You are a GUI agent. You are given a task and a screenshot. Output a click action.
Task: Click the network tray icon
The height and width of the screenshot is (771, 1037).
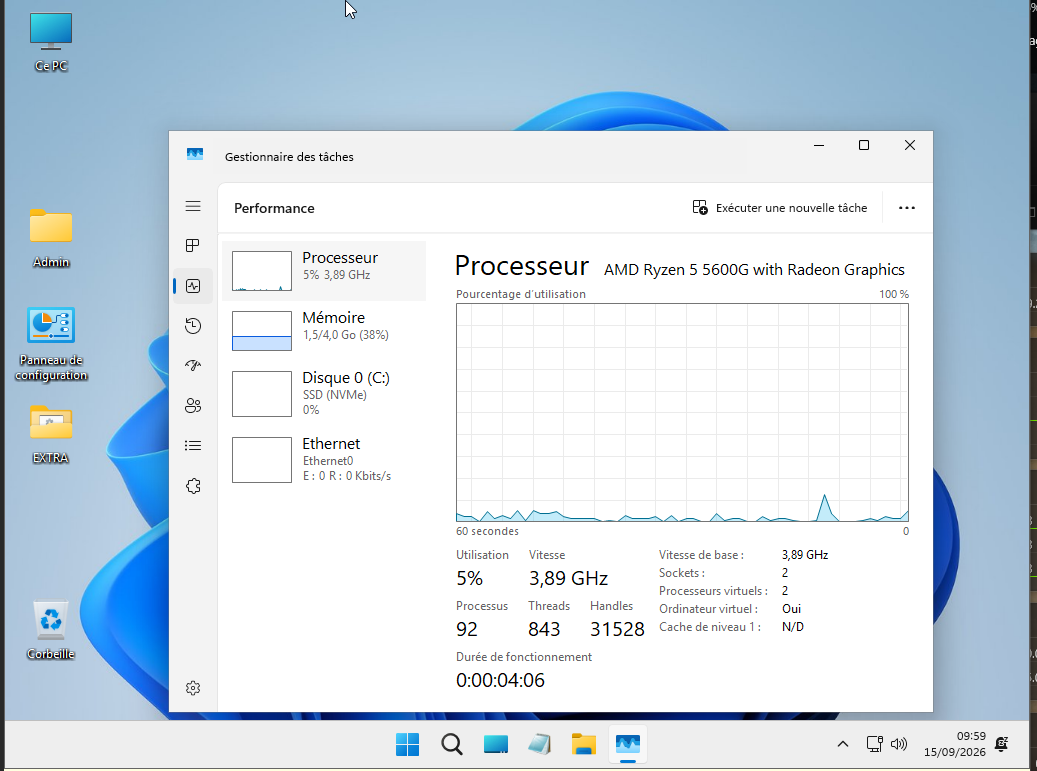[x=874, y=745]
